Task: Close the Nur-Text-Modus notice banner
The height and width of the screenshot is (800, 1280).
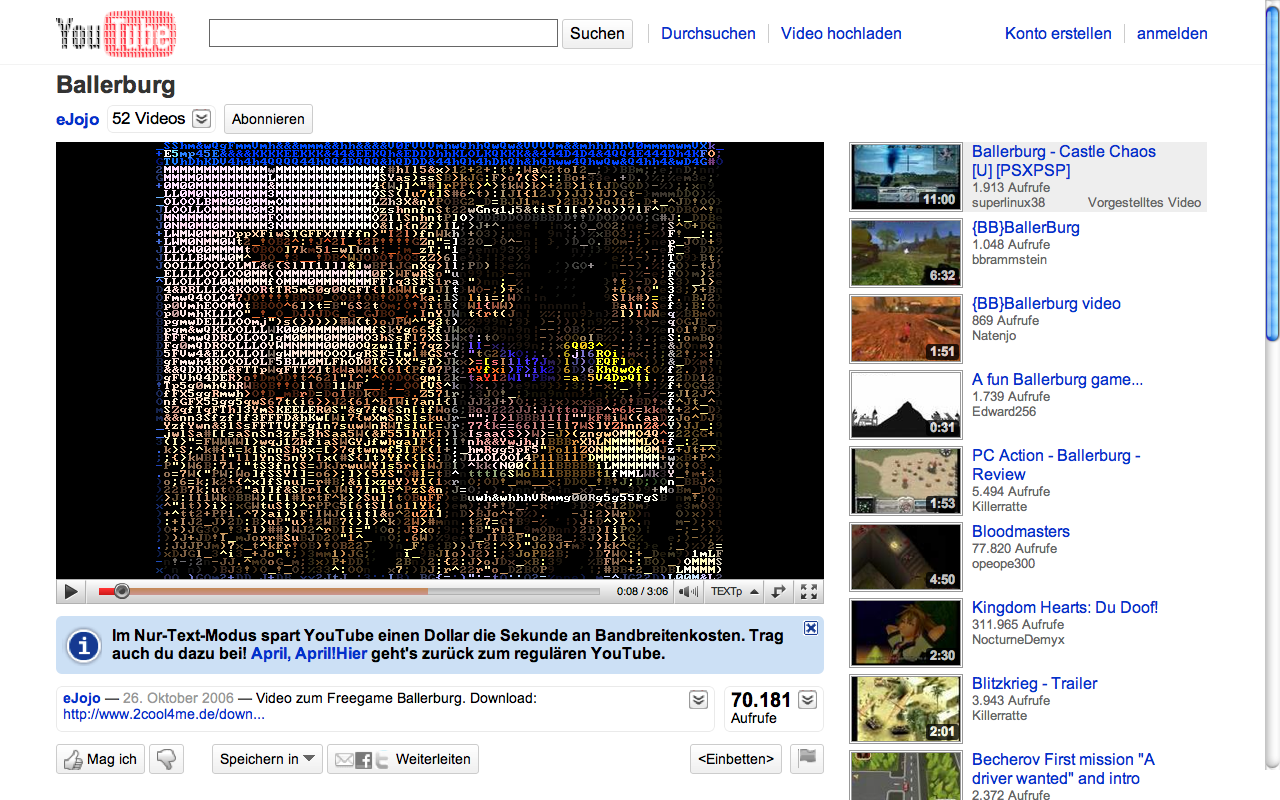Action: 811,628
